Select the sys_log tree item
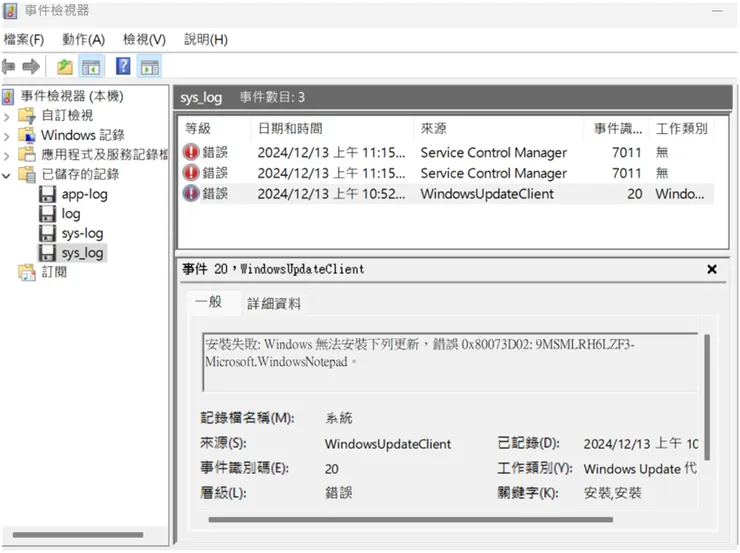Screen dimensions: 740x553 [82, 253]
